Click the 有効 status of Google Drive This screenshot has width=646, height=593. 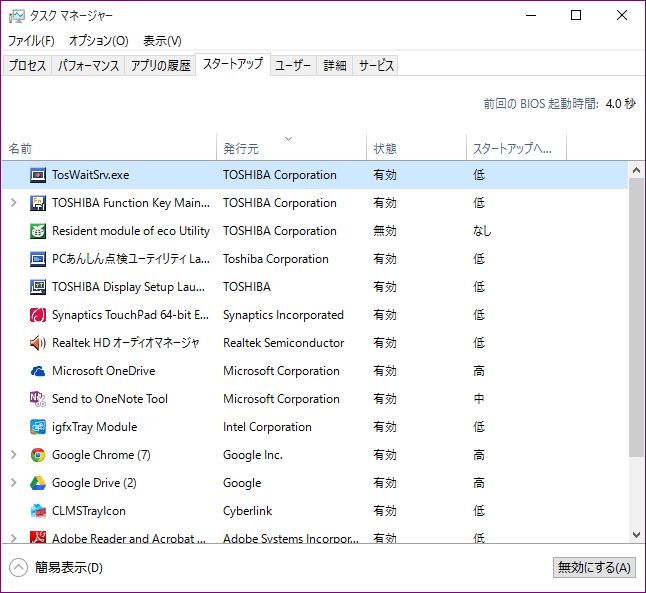(385, 483)
